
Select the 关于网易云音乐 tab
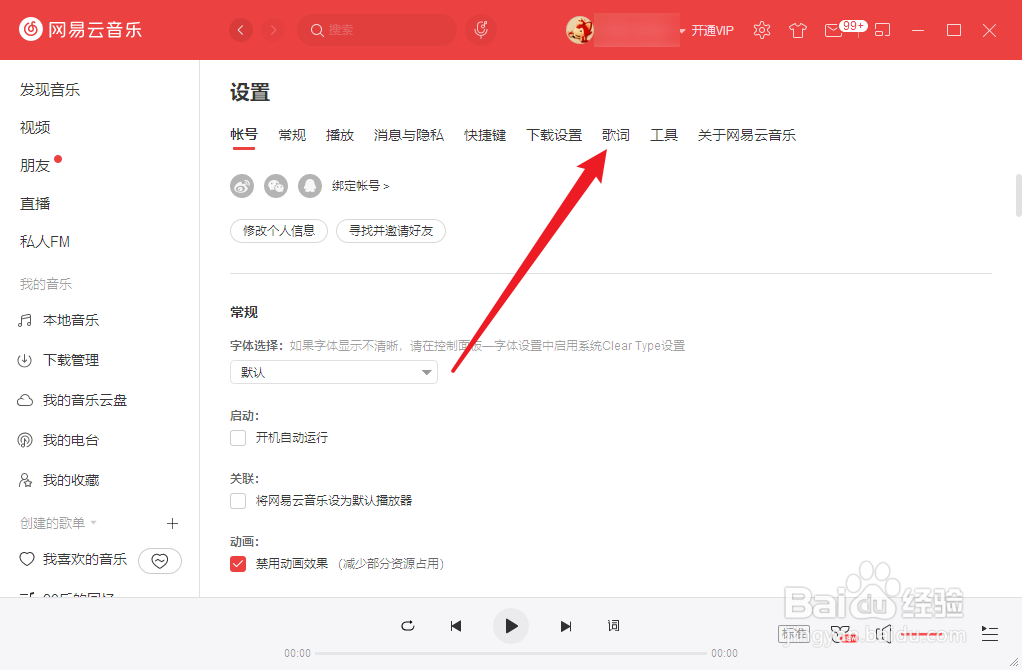tap(747, 135)
